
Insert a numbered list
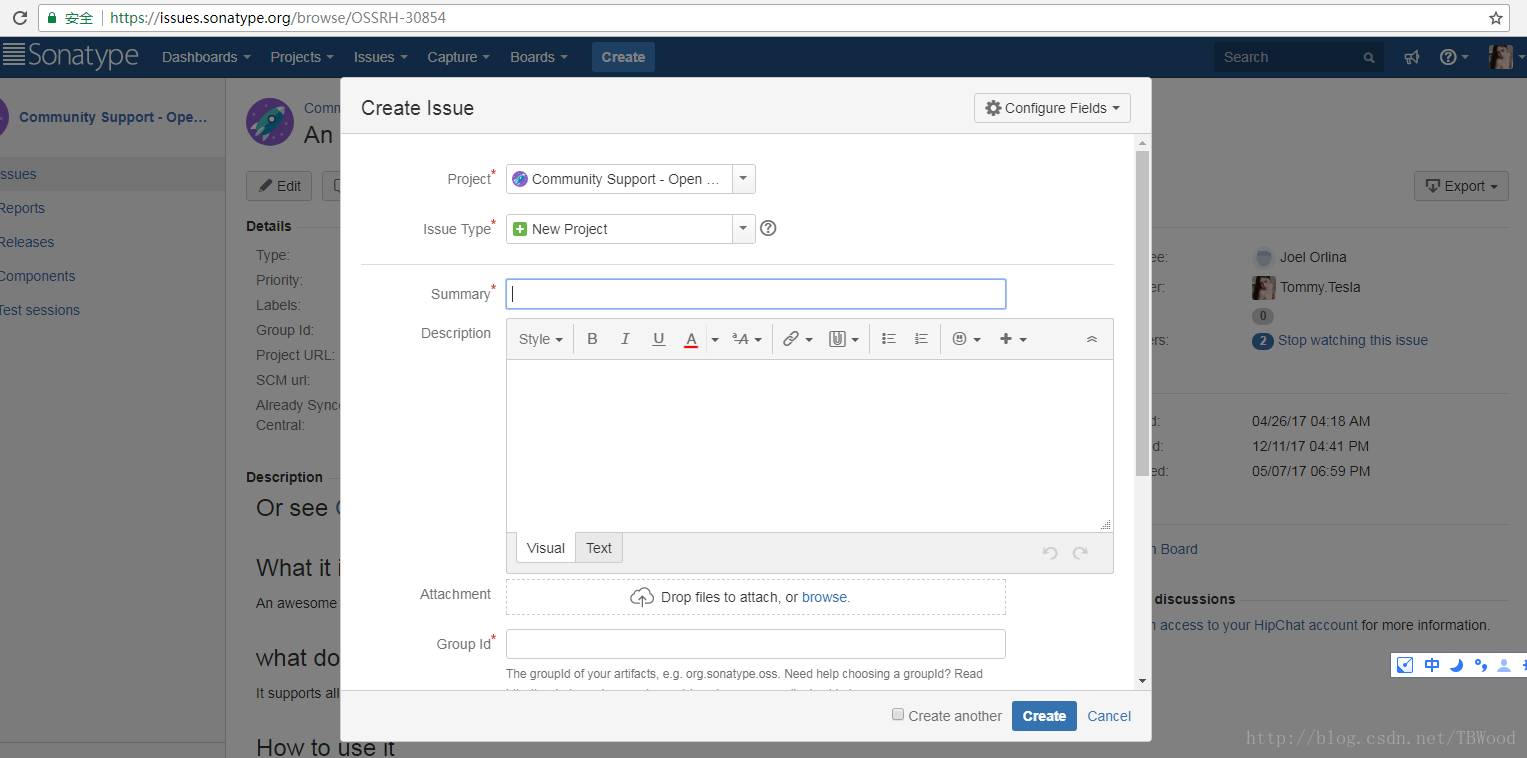pyautogui.click(x=922, y=339)
